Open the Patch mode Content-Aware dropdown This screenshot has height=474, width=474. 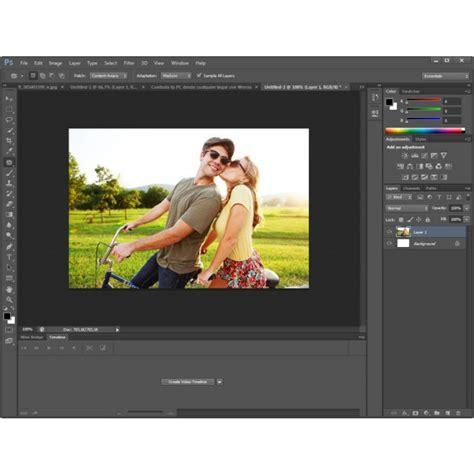point(108,76)
